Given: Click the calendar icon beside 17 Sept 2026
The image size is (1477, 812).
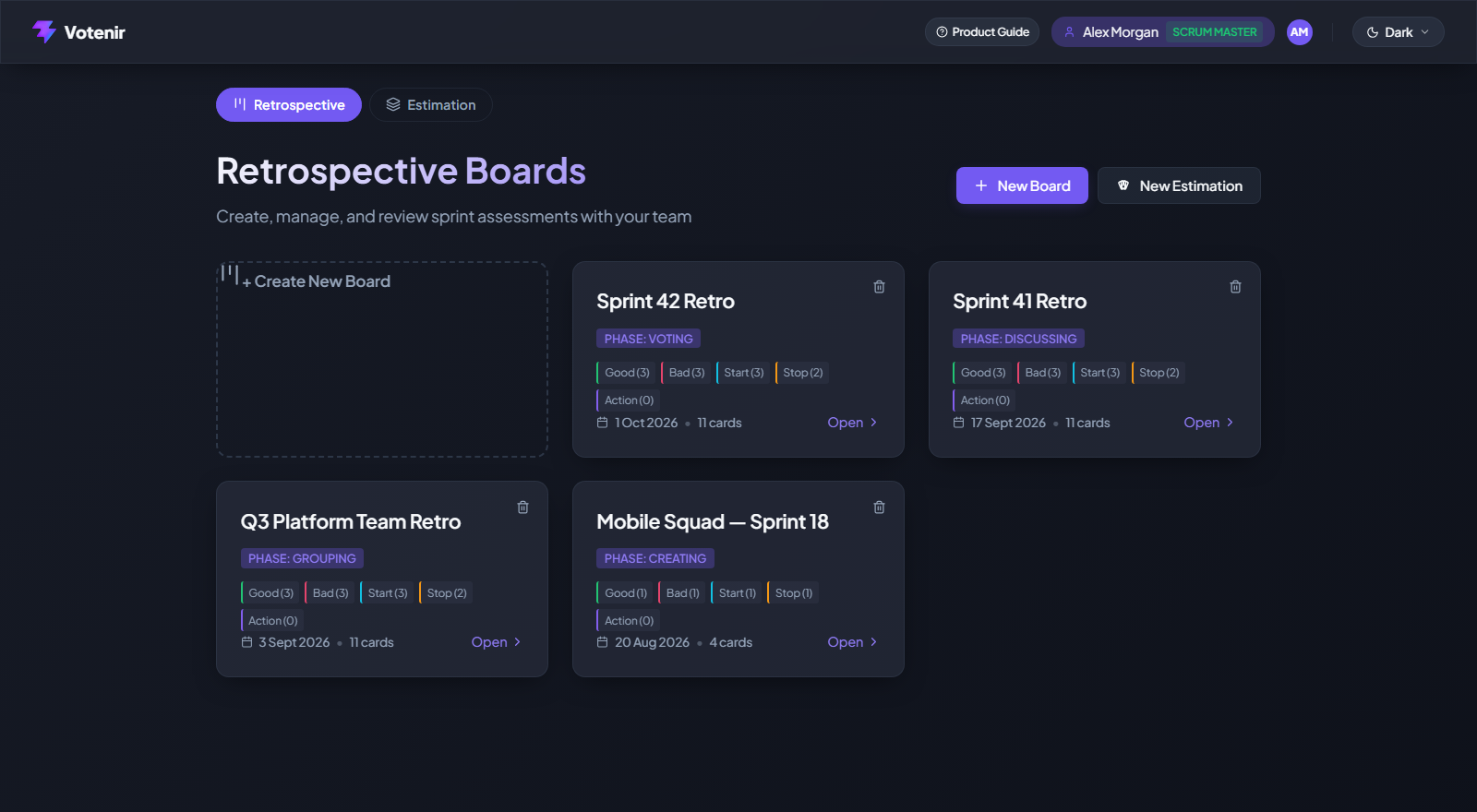Looking at the screenshot, I should click(x=958, y=423).
